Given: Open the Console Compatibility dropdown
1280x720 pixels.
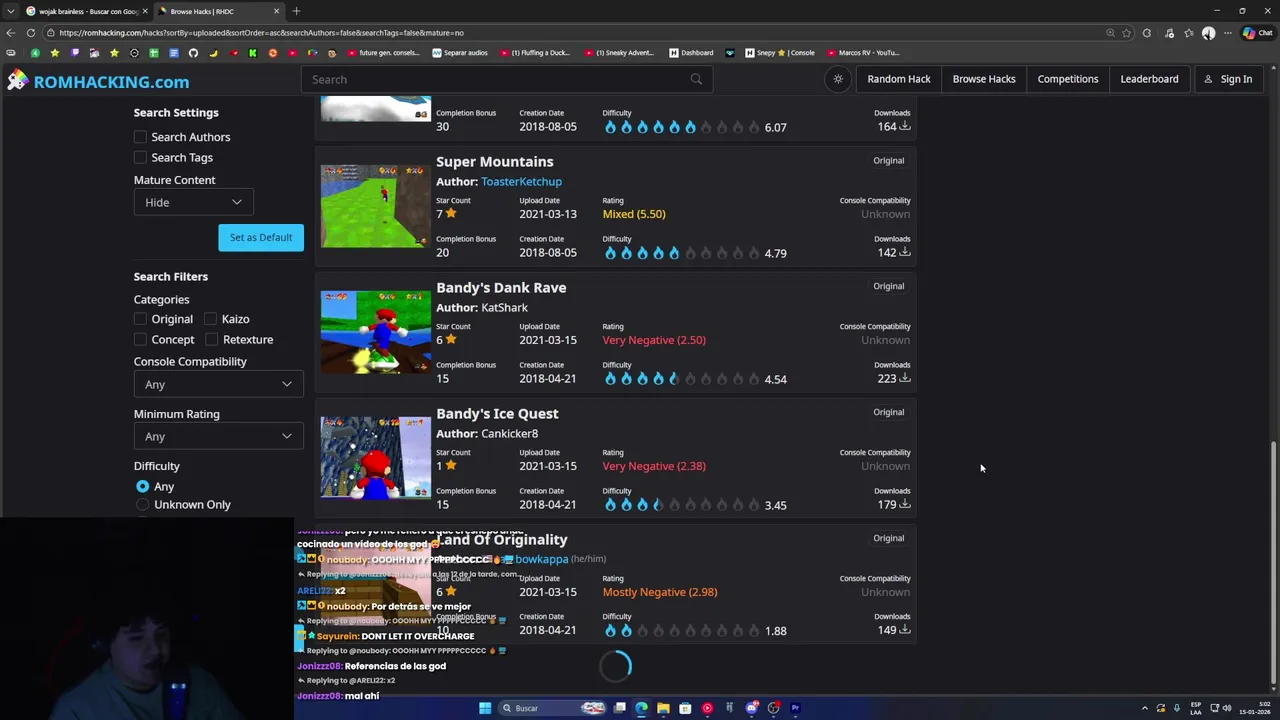Looking at the screenshot, I should point(218,384).
